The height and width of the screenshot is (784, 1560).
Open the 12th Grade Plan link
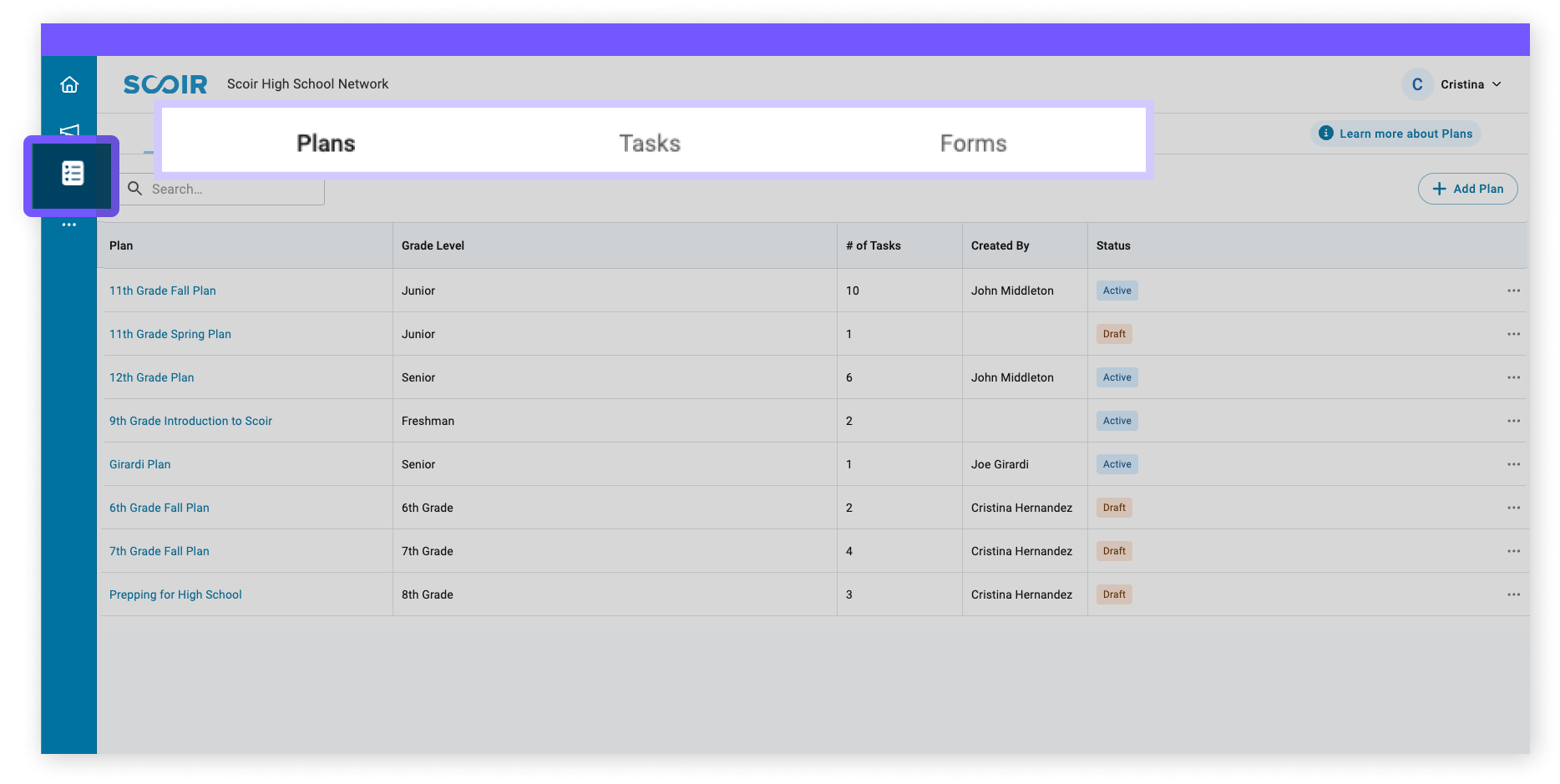point(151,377)
